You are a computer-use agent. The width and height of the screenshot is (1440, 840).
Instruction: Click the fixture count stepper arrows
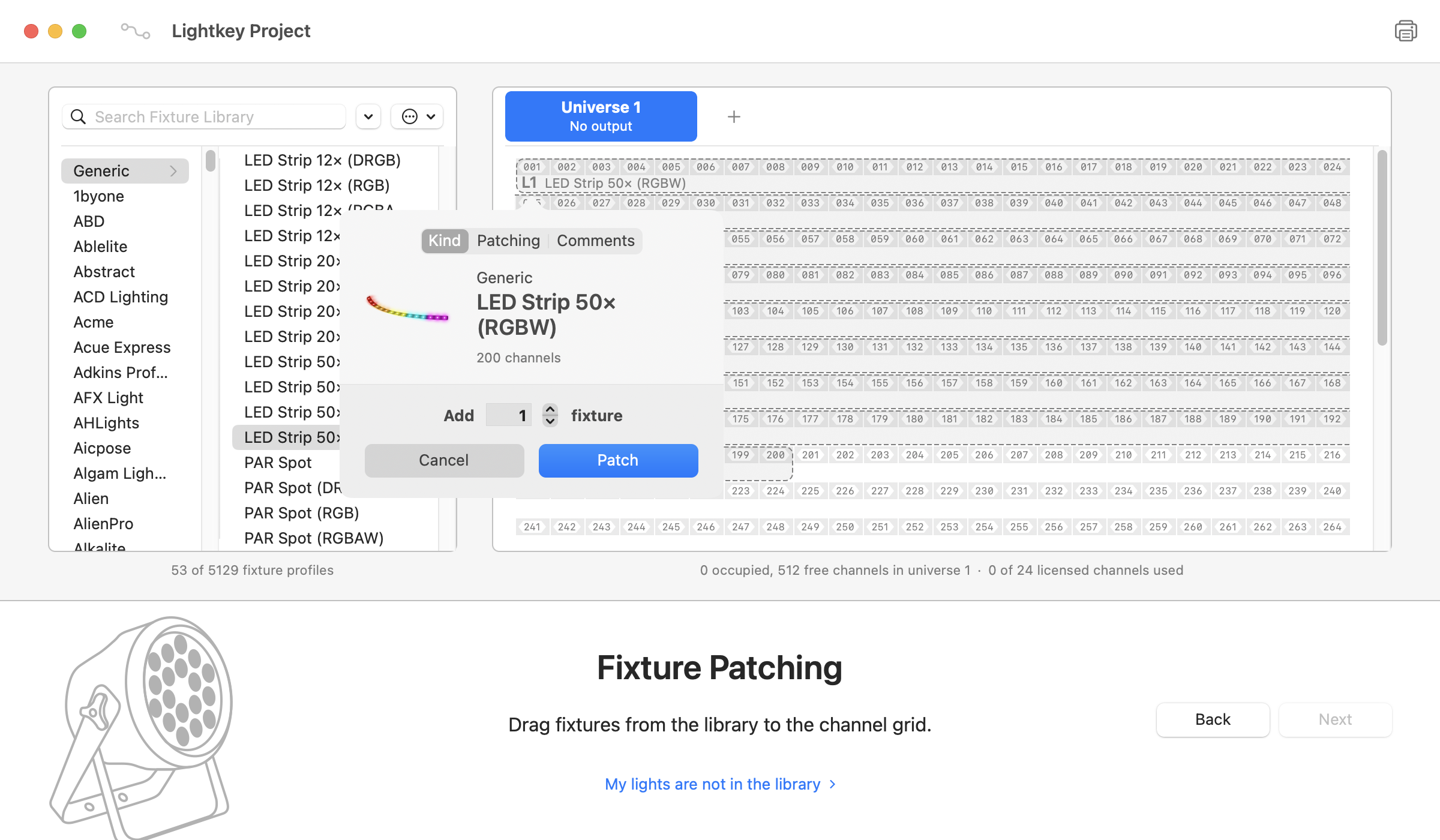click(x=550, y=415)
